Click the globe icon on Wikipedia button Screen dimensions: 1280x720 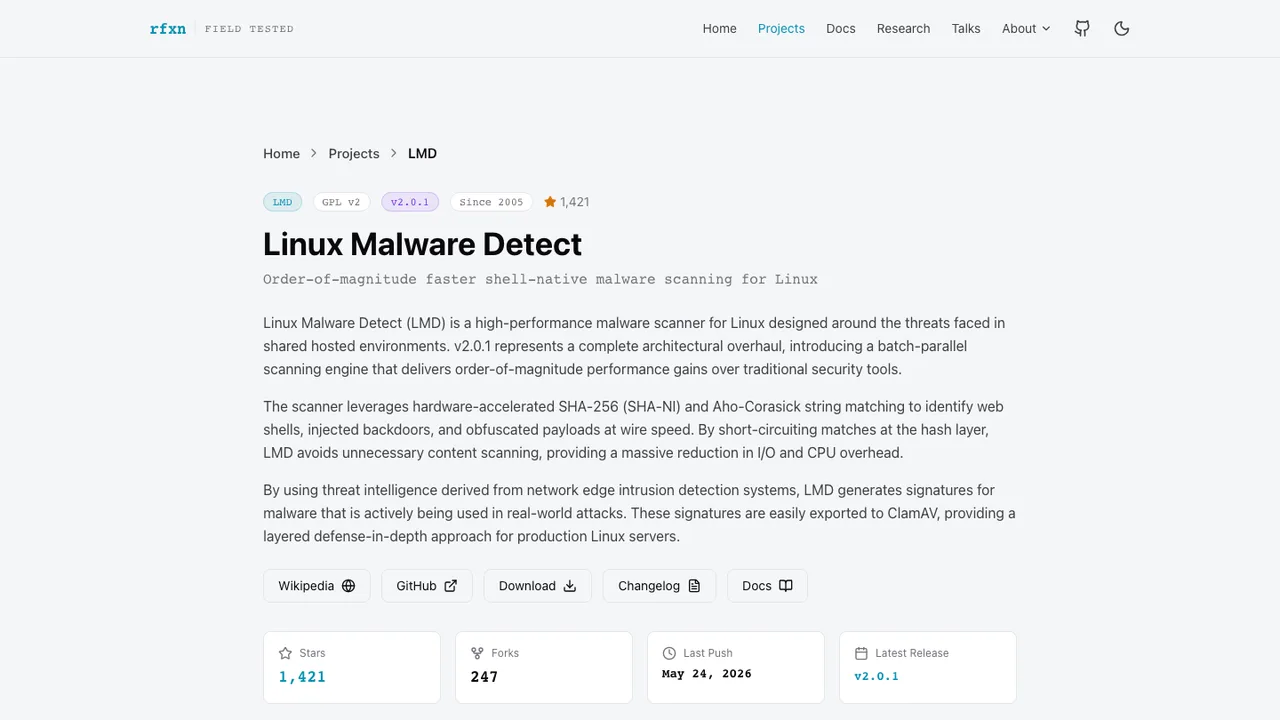348,586
